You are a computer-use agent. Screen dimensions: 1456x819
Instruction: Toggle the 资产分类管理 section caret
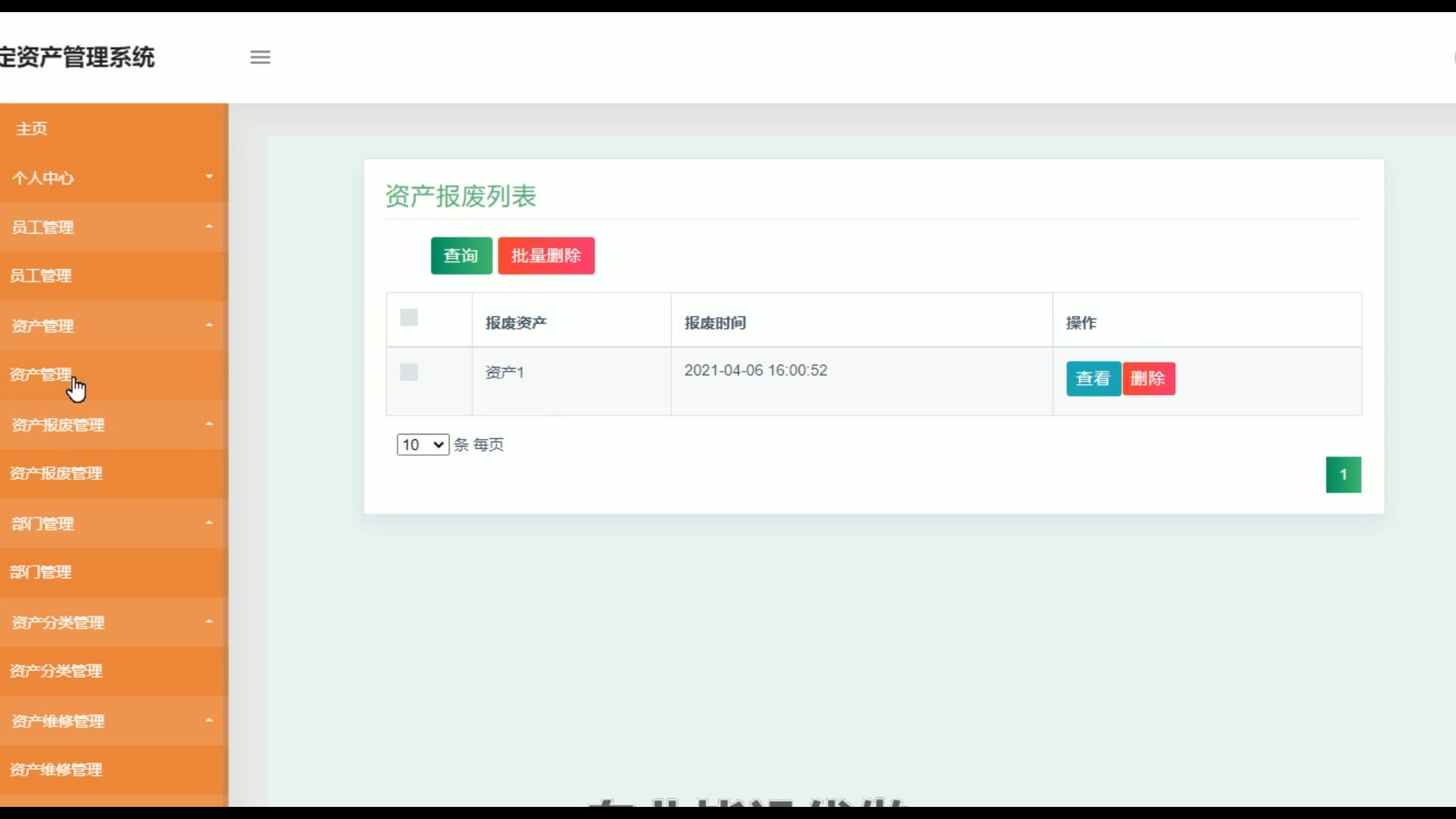pyautogui.click(x=209, y=622)
